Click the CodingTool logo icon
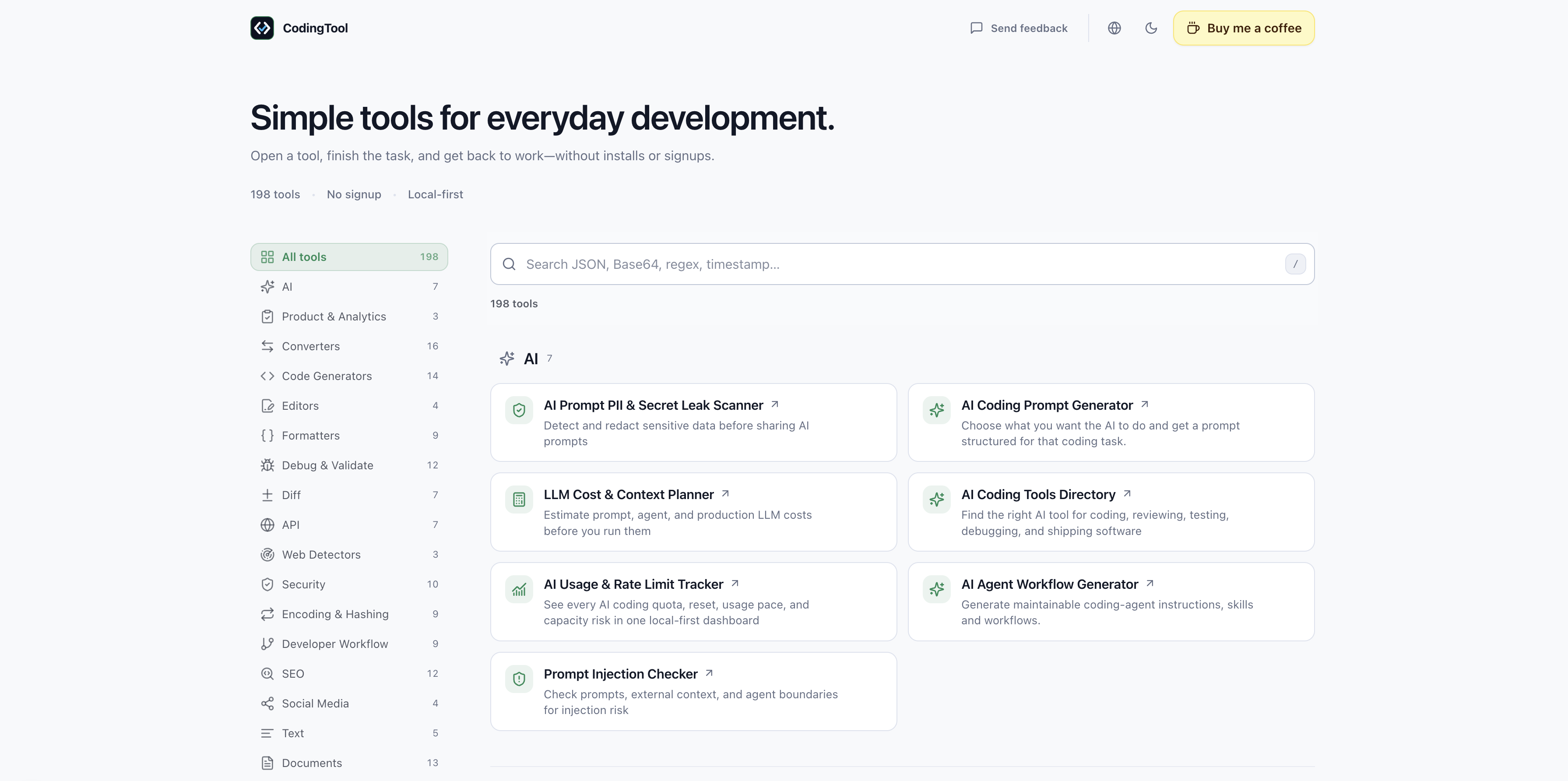This screenshot has height=781, width=1568. 262,28
